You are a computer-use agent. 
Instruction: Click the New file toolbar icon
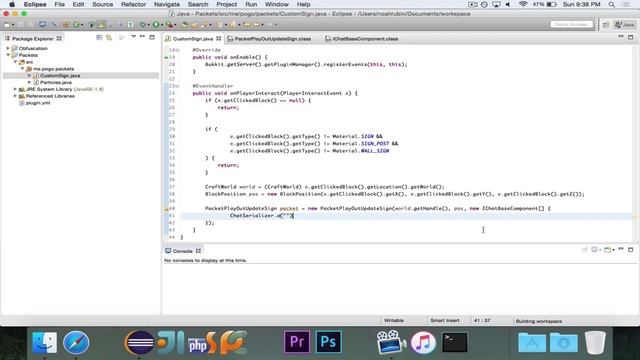7,25
